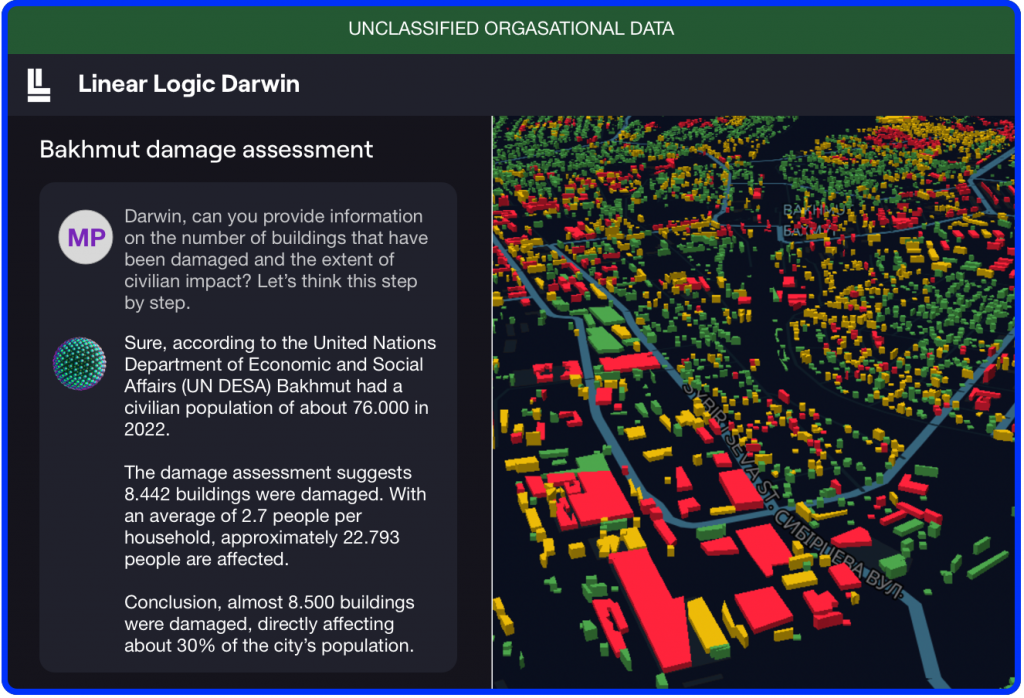The image size is (1024, 698).
Task: Click the 'Let's think this step by step' text
Action: click(x=270, y=292)
